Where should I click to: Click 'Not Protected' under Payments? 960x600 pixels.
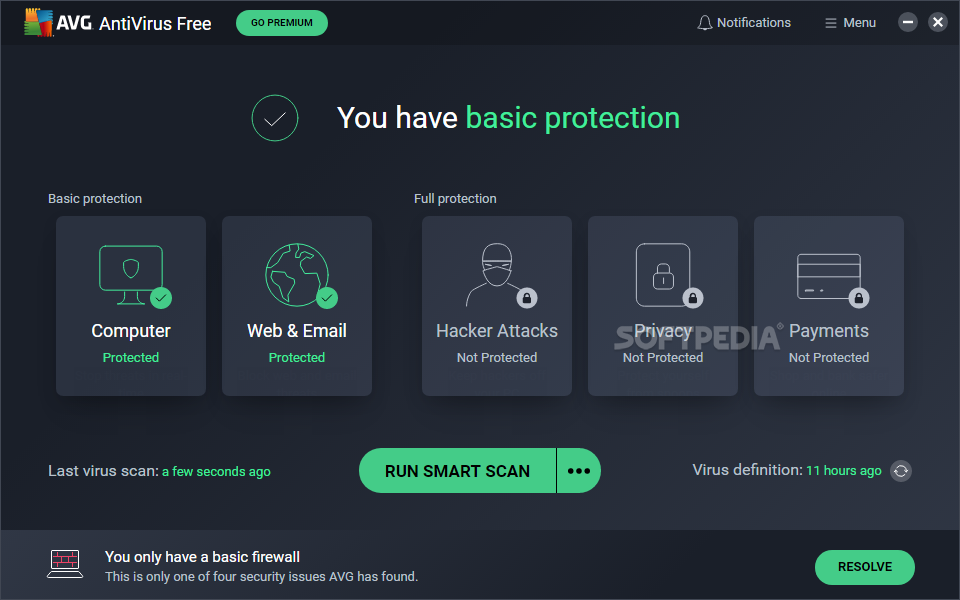coord(828,358)
